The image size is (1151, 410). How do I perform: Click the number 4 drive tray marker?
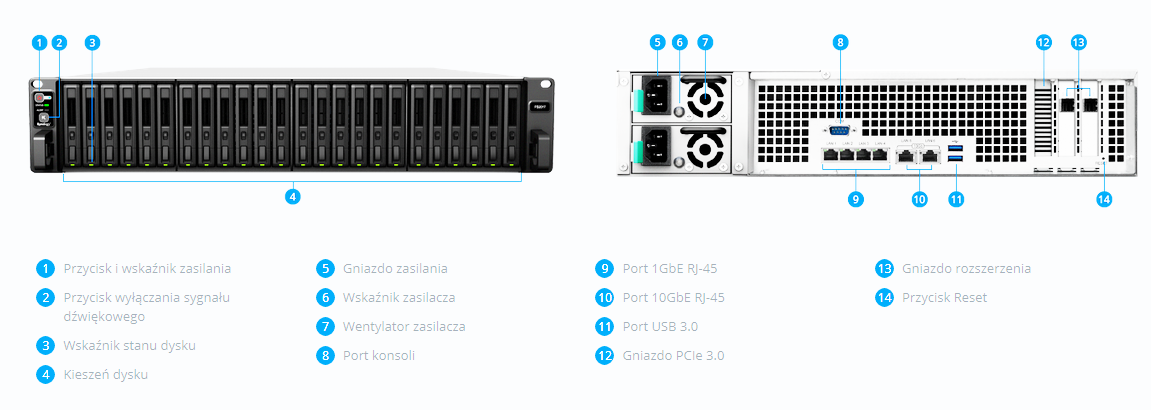pyautogui.click(x=292, y=197)
